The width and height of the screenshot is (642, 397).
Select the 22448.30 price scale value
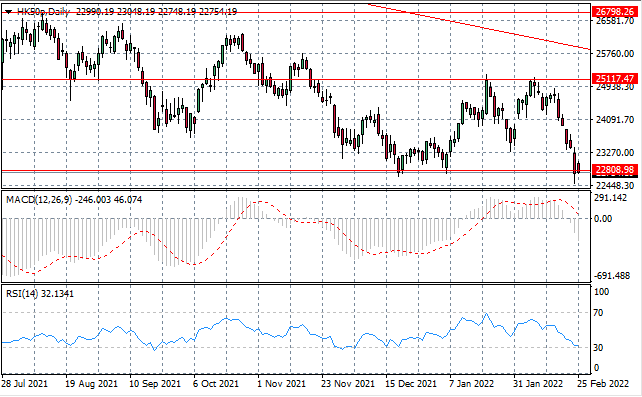click(615, 185)
